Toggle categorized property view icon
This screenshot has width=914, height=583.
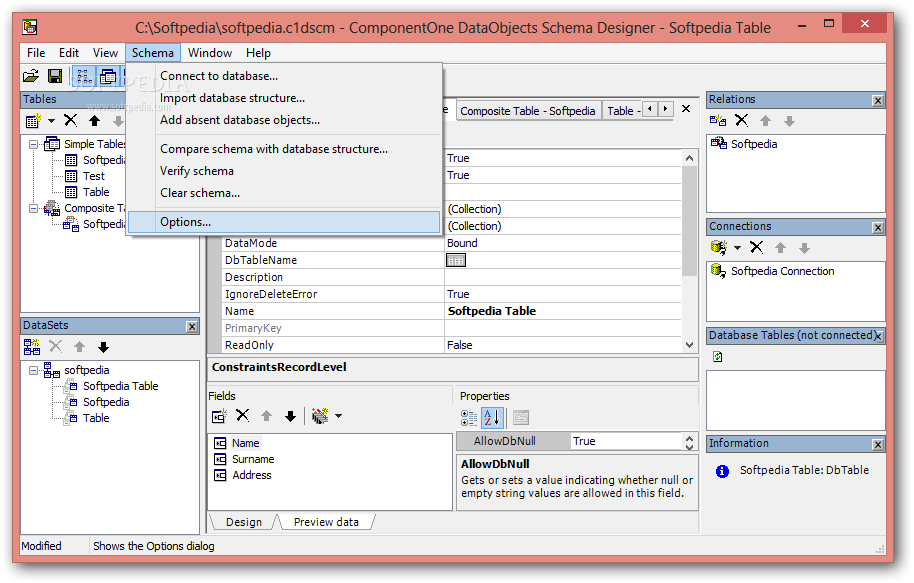click(x=469, y=417)
